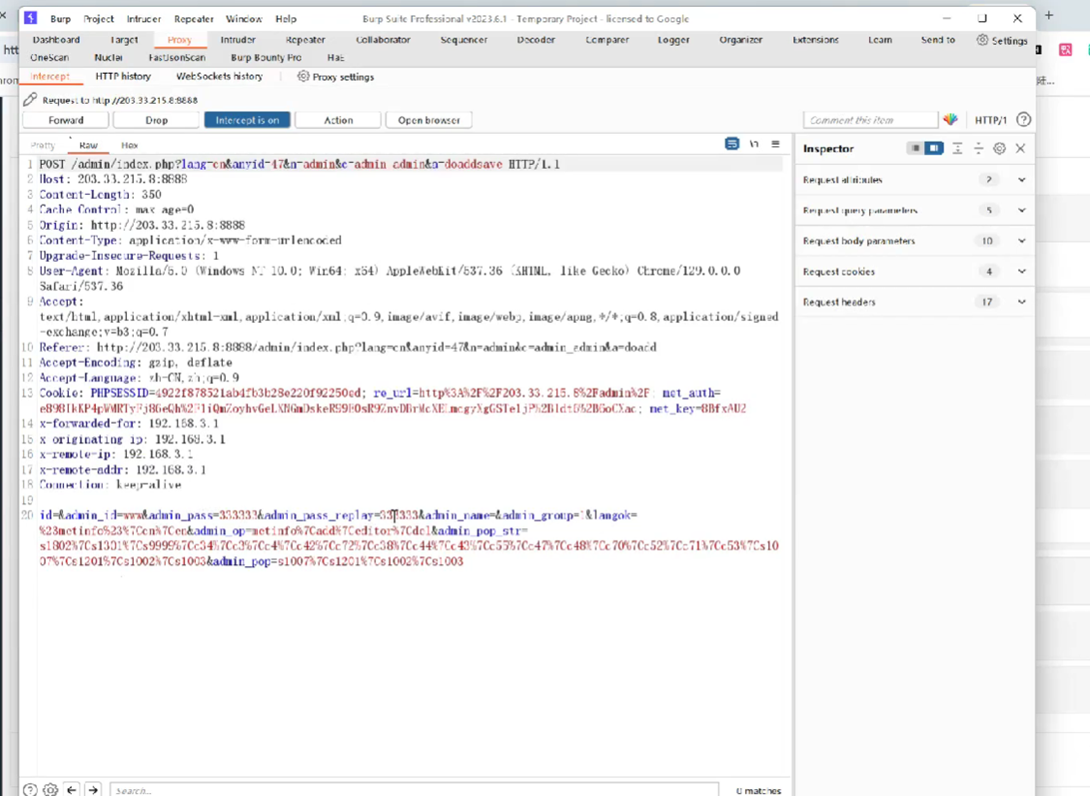Toggle non-printable characters \n icon
This screenshot has width=1090, height=796.
(754, 144)
